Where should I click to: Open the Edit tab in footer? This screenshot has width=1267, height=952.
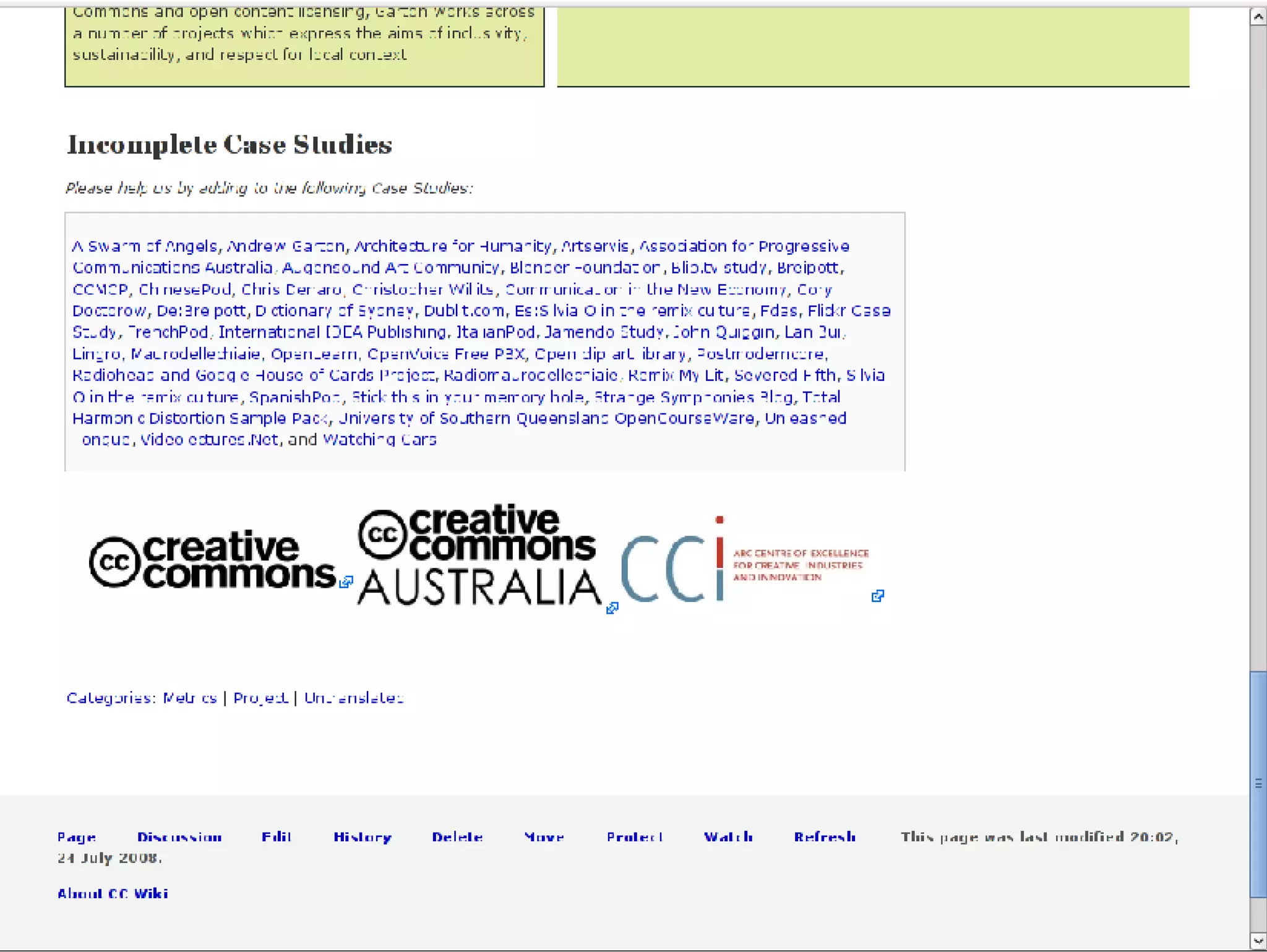pyautogui.click(x=276, y=837)
